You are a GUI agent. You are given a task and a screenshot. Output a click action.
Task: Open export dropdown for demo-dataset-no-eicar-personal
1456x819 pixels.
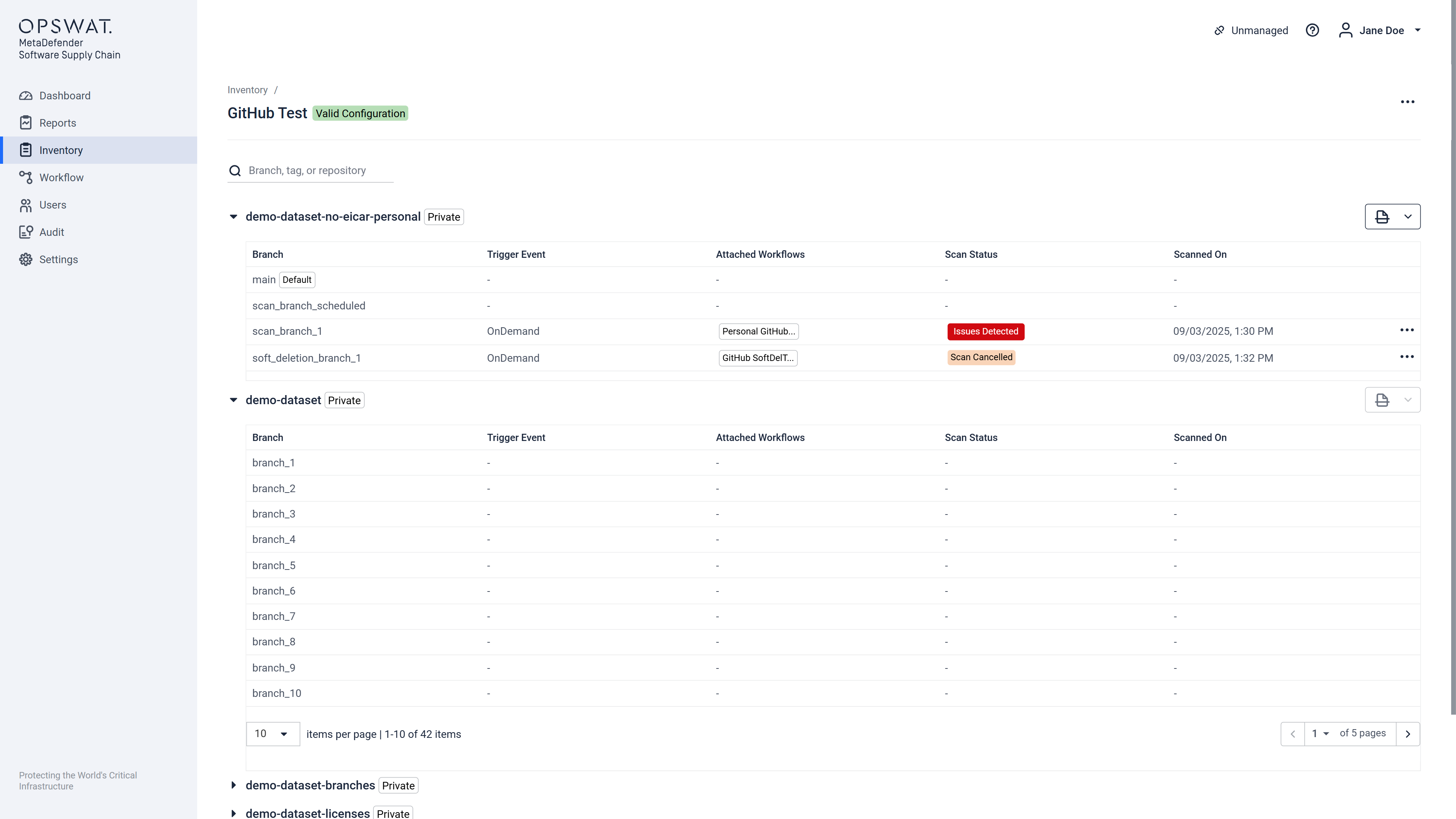[x=1408, y=217]
